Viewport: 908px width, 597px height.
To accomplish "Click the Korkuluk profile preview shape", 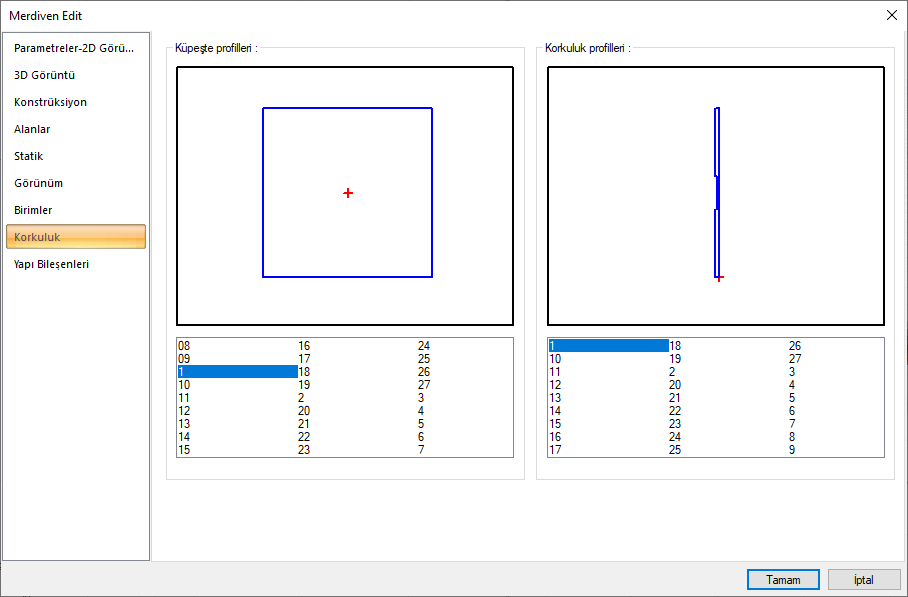I will [717, 192].
